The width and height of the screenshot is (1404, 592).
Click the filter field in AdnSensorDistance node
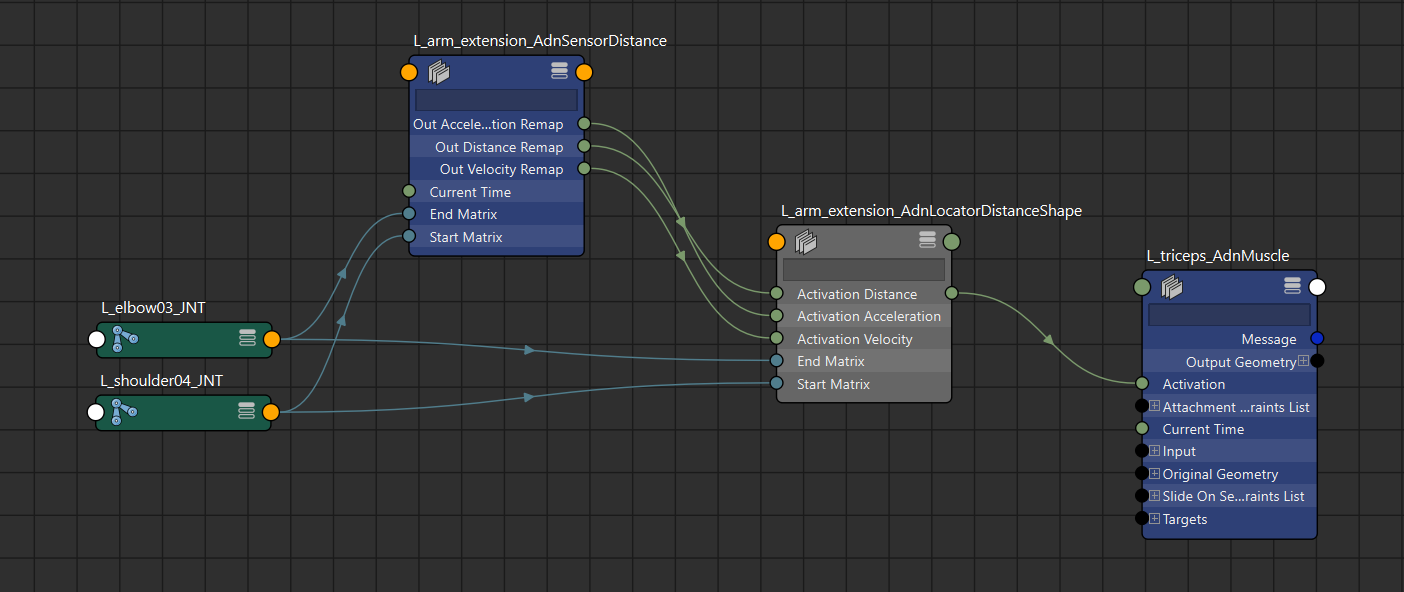pos(496,100)
